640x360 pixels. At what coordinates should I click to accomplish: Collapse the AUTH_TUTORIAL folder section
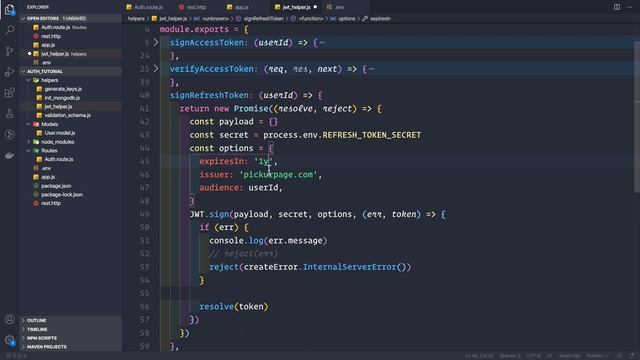tap(23, 71)
